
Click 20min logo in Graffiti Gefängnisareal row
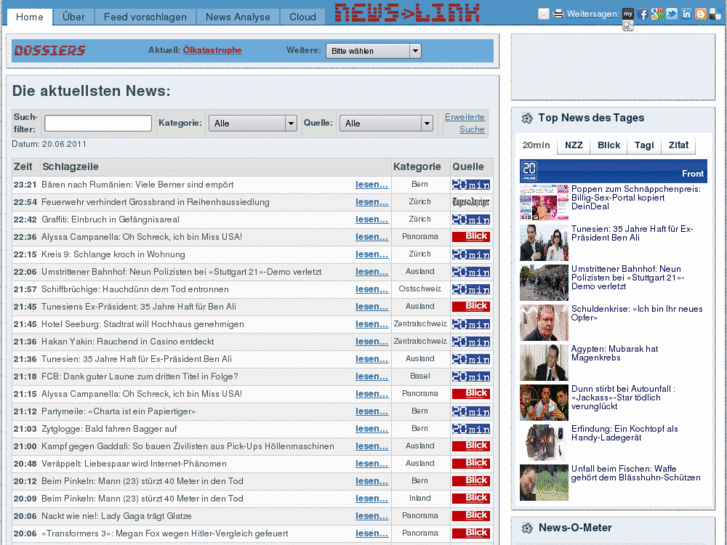pyautogui.click(x=471, y=219)
